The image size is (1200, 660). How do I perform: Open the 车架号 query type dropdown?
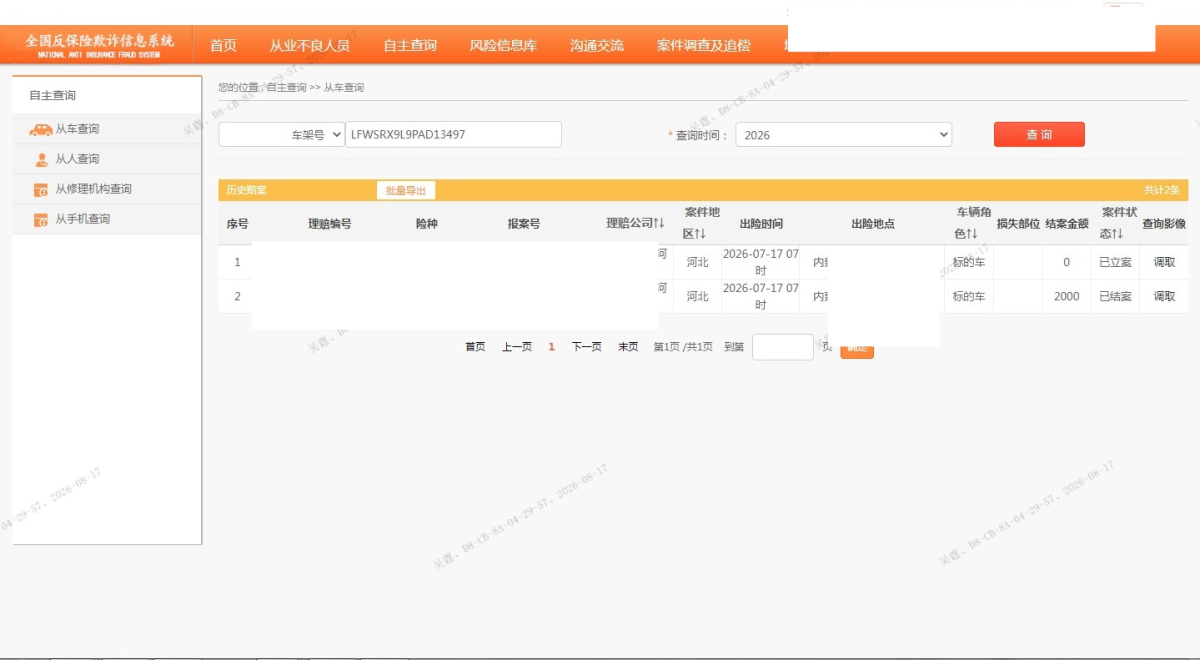[x=281, y=134]
